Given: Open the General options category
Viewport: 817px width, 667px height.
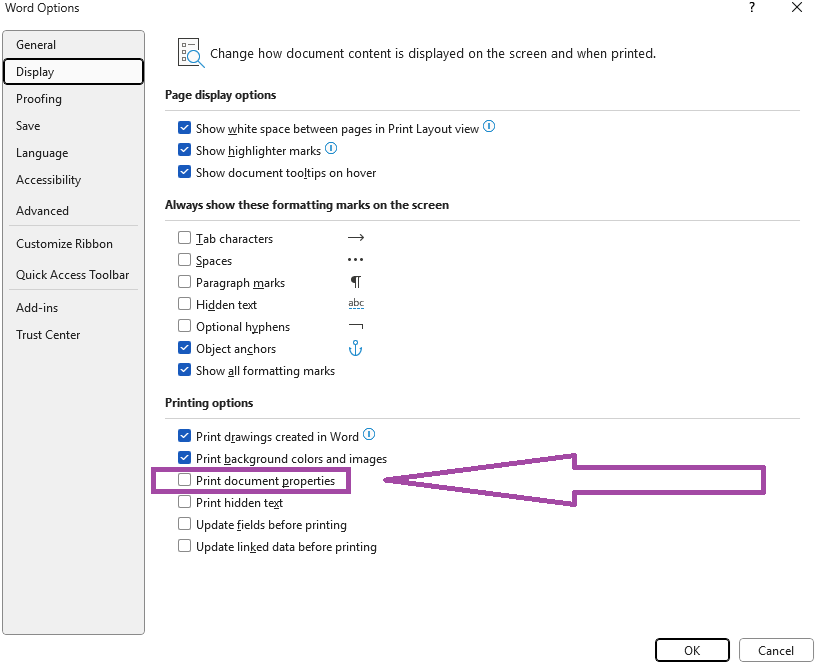Looking at the screenshot, I should [73, 45].
